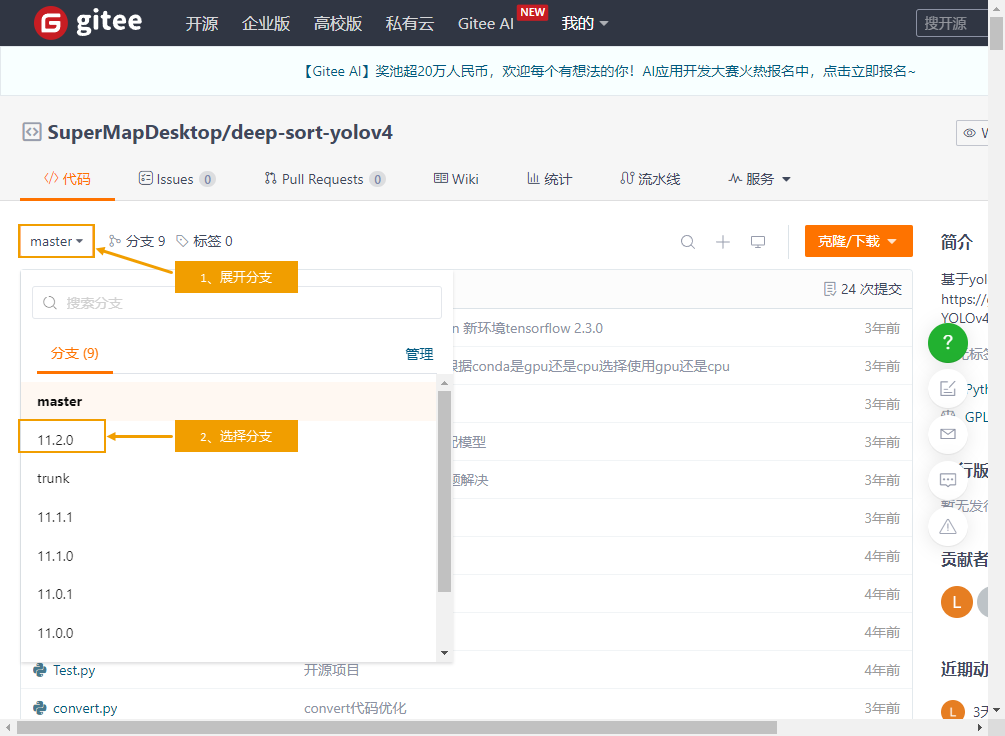The height and width of the screenshot is (736, 1005).
Task: Click the 管理 link in branch panel
Action: 419,354
